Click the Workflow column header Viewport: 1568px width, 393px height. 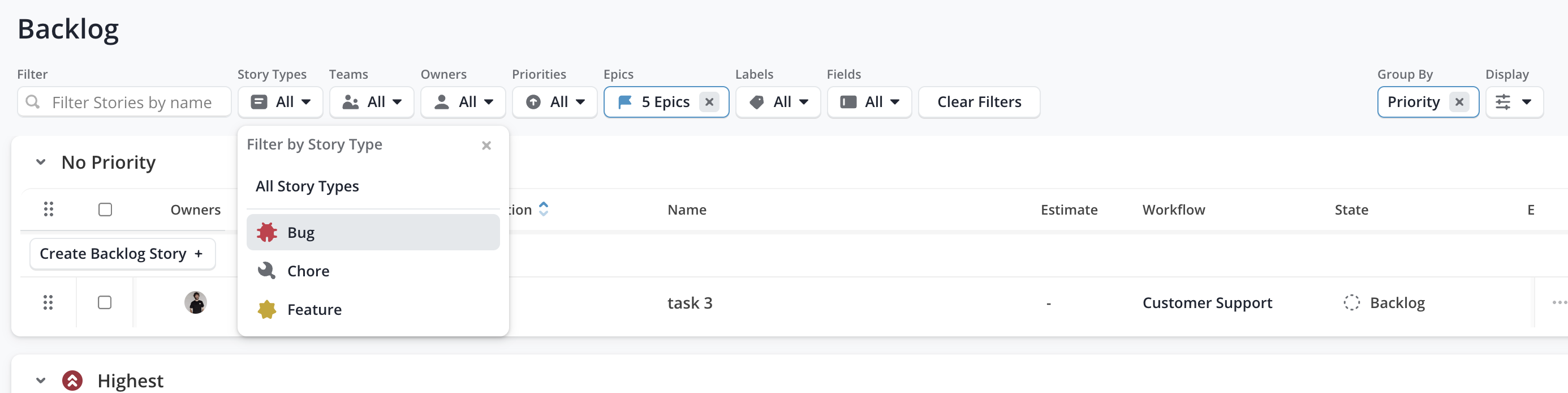click(x=1174, y=210)
